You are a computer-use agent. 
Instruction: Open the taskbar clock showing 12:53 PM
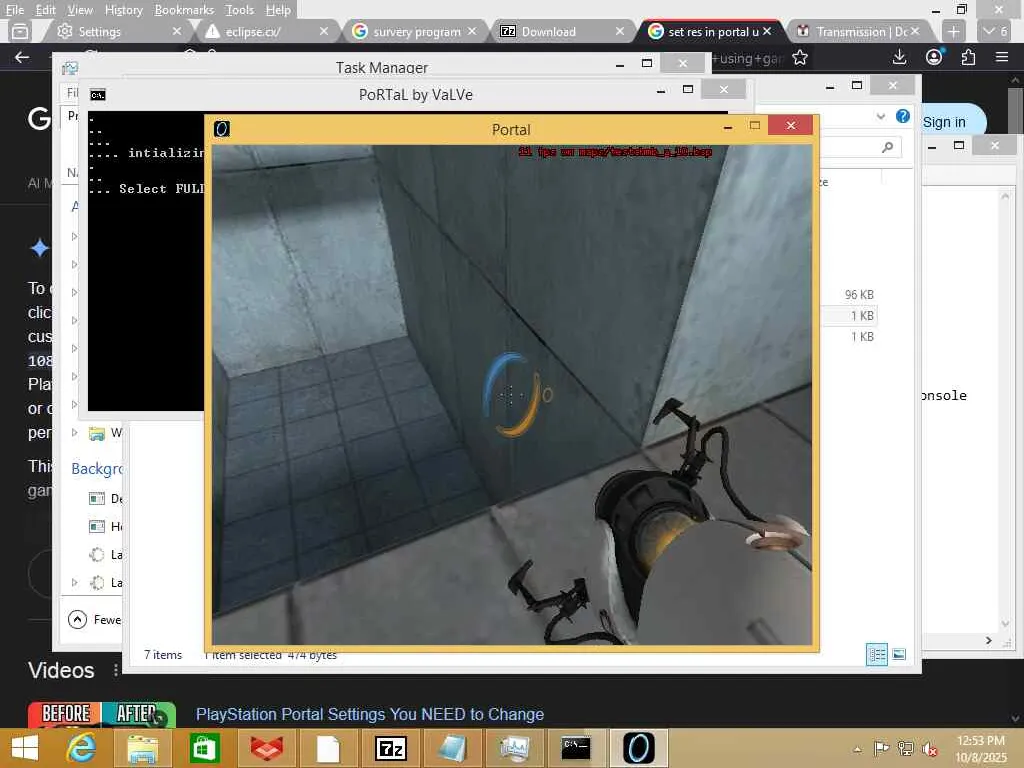[980, 749]
